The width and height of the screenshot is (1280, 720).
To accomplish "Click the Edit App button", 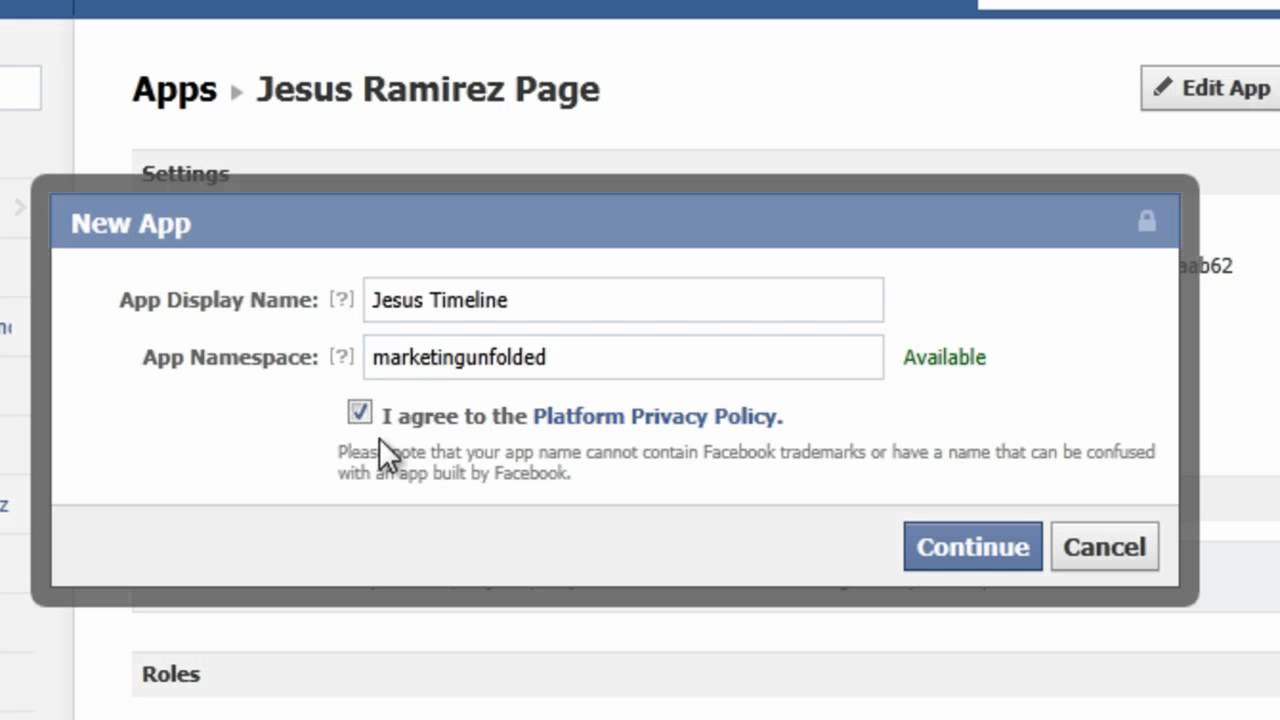I will click(x=1212, y=88).
